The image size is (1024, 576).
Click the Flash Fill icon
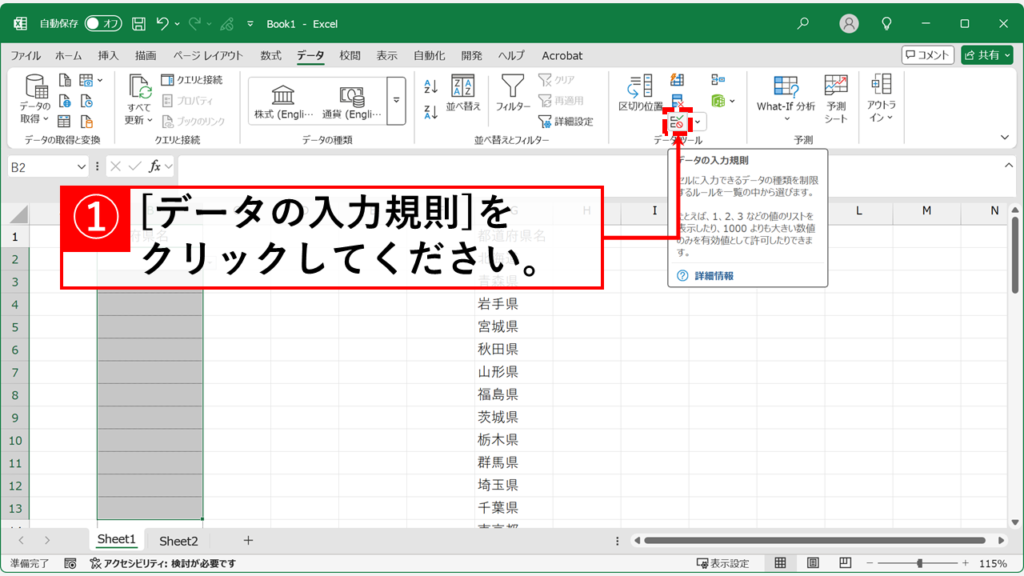click(x=677, y=80)
